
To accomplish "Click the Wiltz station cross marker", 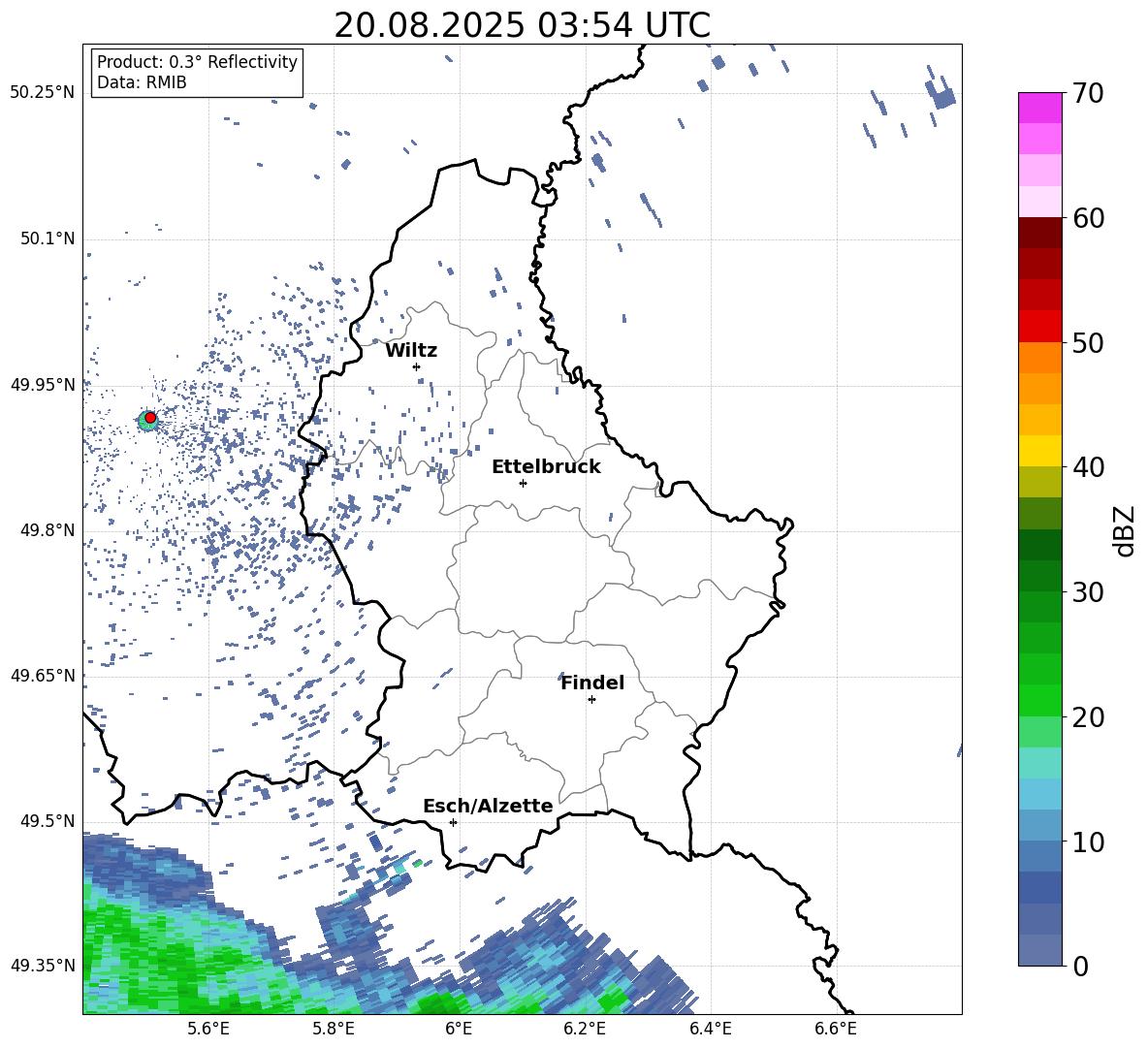I will pyautogui.click(x=417, y=366).
